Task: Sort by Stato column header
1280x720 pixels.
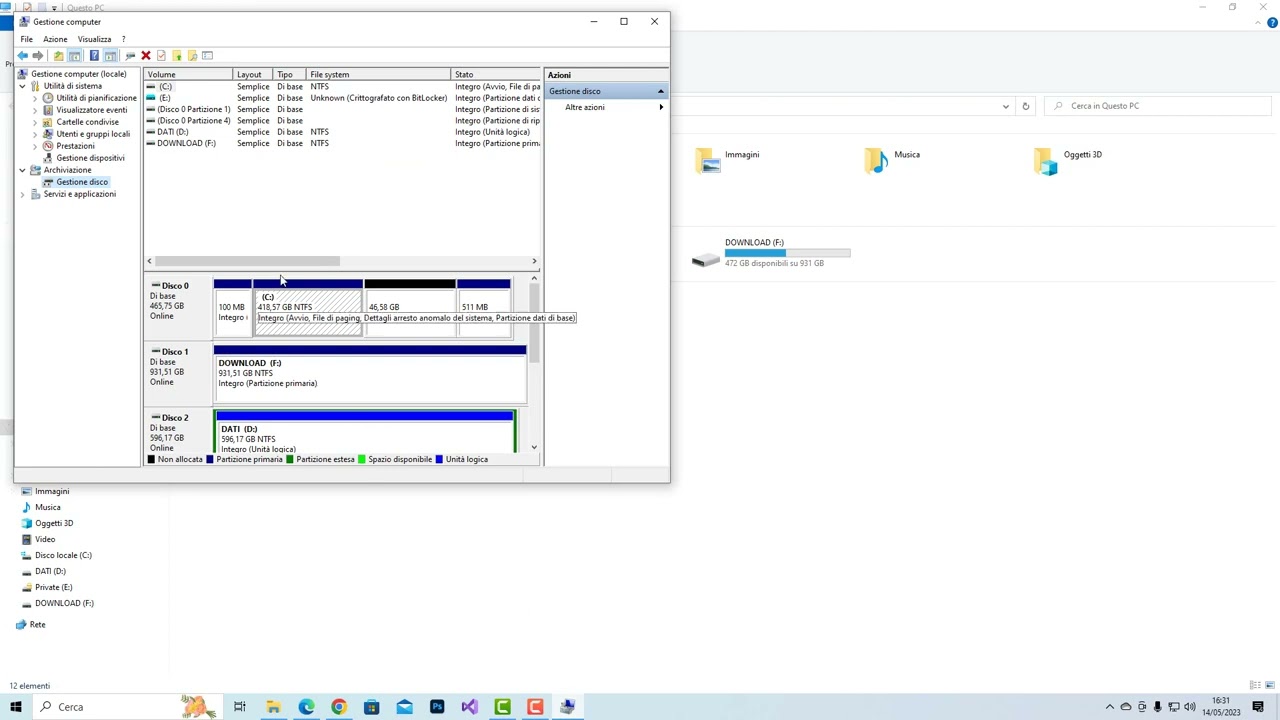Action: coord(496,75)
